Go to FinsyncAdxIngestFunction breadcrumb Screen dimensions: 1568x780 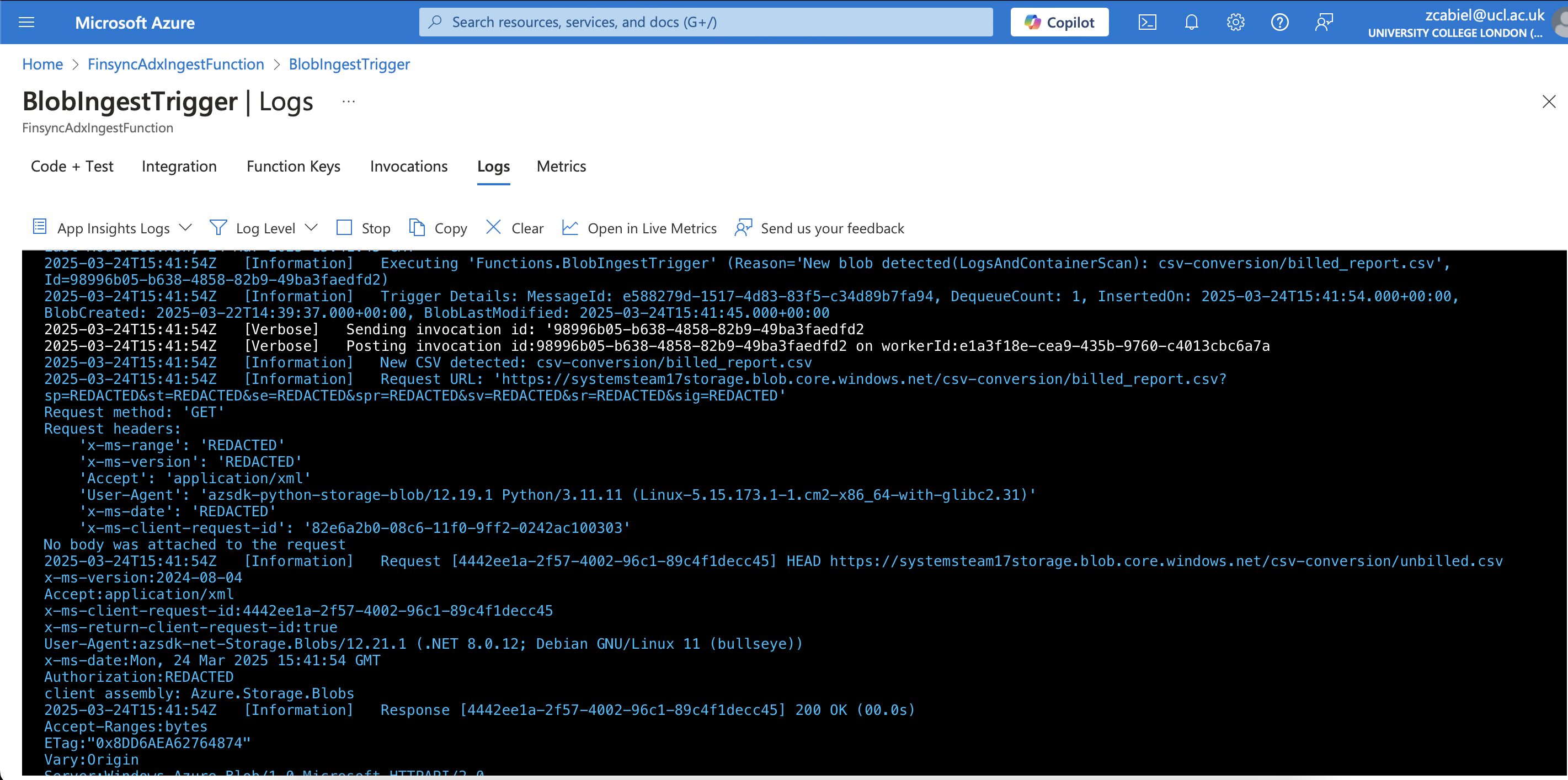point(175,64)
